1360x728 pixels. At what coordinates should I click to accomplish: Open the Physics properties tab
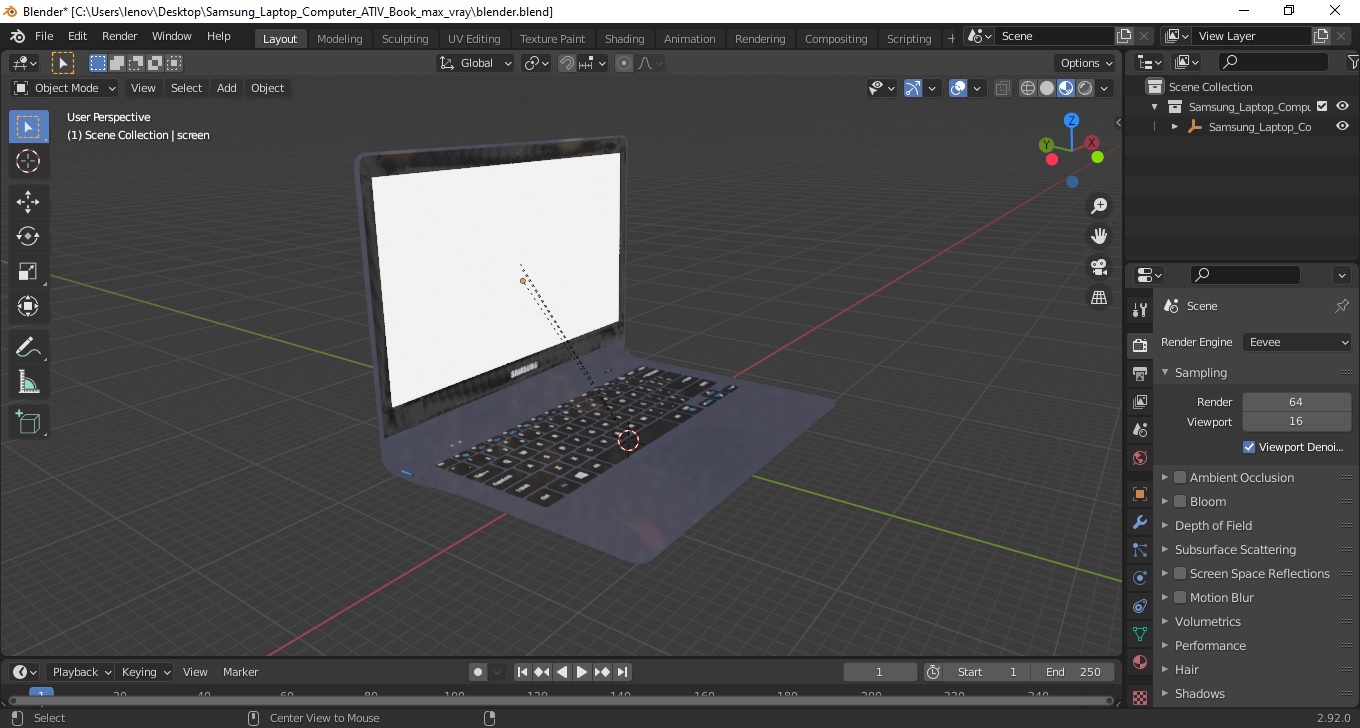[1139, 578]
